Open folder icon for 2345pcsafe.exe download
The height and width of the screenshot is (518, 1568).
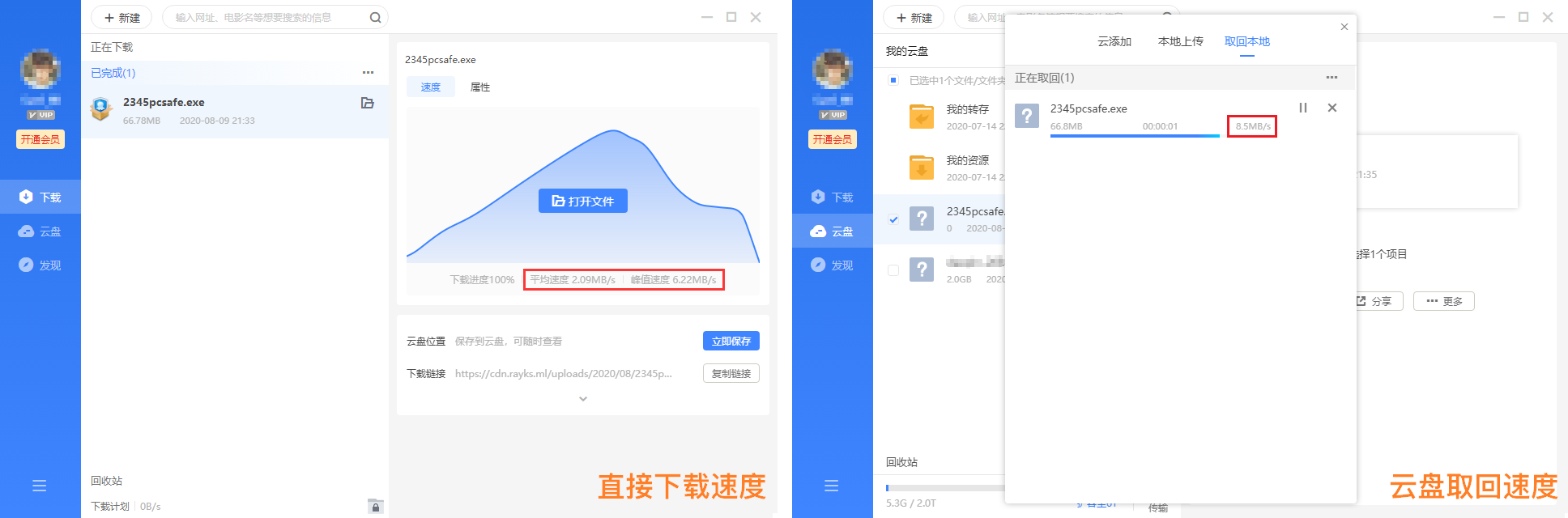click(x=367, y=103)
